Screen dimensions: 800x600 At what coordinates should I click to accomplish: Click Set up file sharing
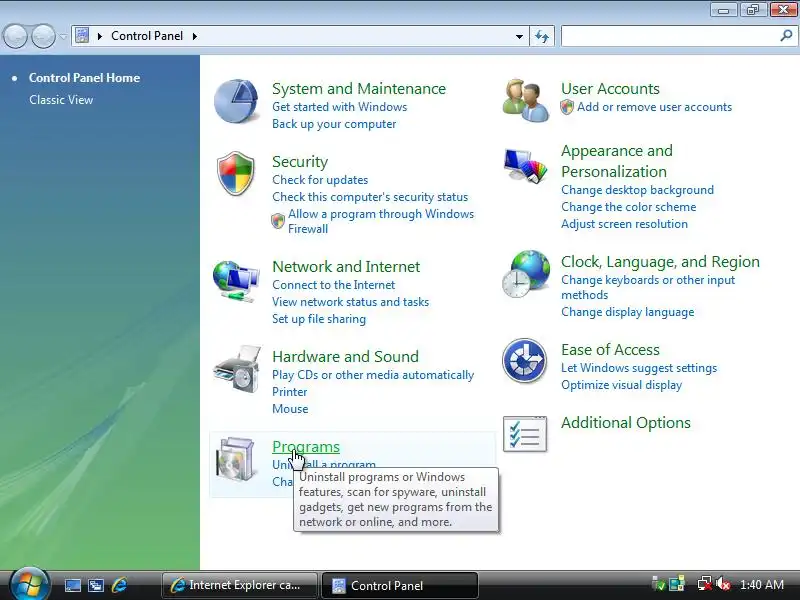319,319
